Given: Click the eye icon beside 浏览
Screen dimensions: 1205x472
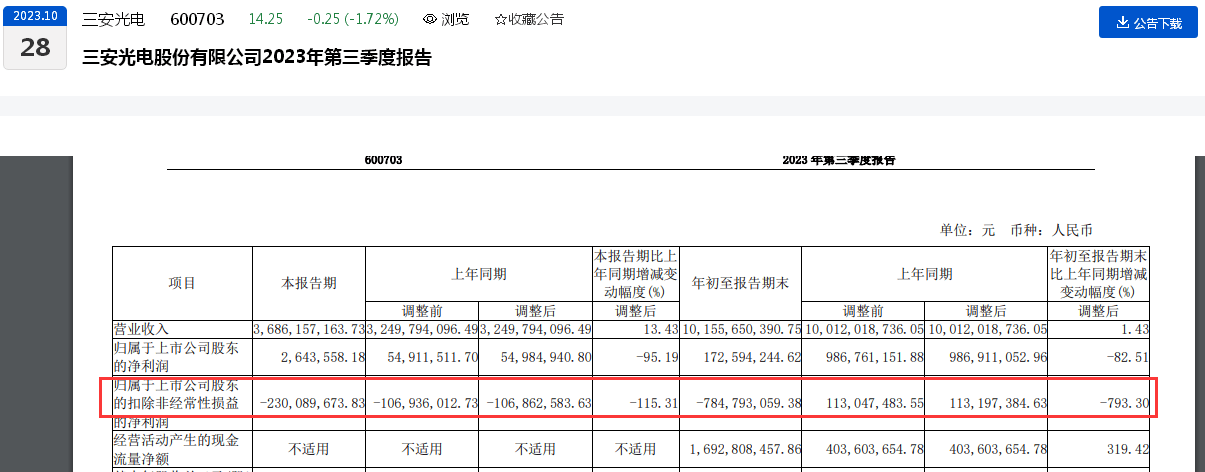Looking at the screenshot, I should [x=429, y=19].
